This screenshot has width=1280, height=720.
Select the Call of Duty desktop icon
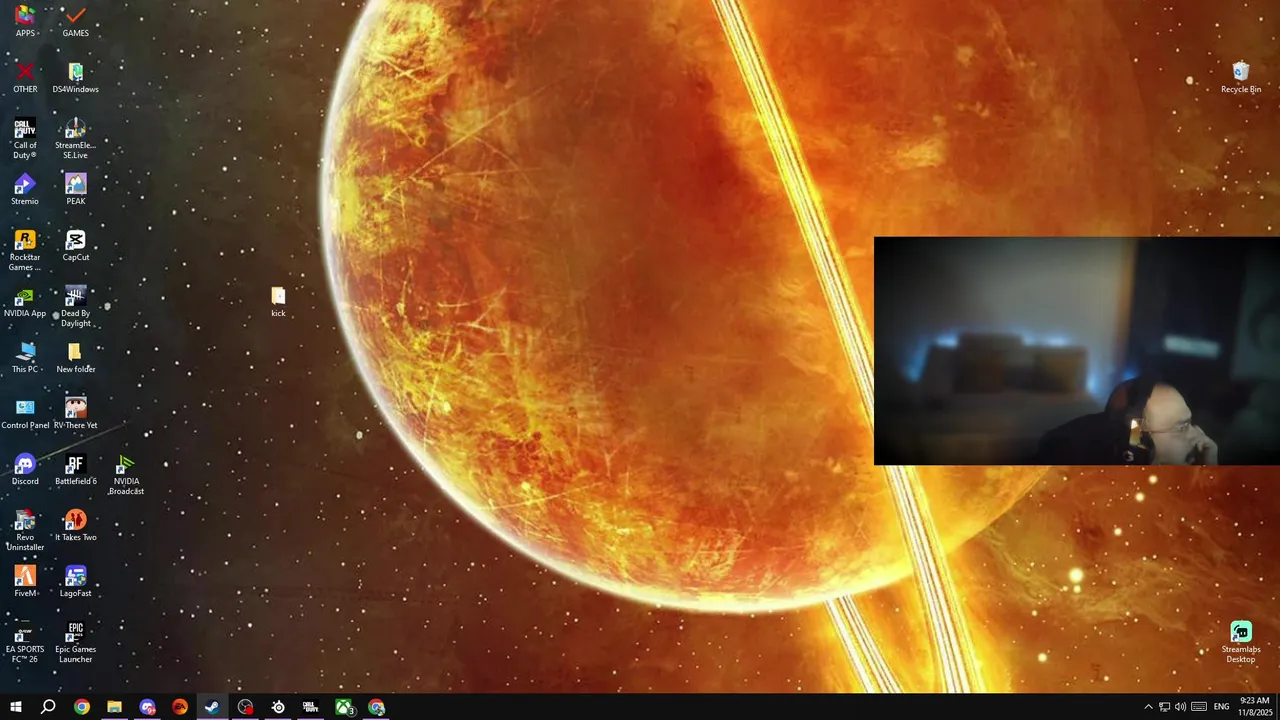click(25, 139)
